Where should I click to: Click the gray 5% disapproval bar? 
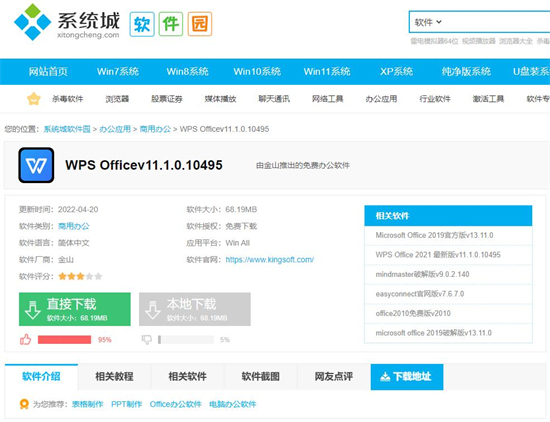click(186, 340)
